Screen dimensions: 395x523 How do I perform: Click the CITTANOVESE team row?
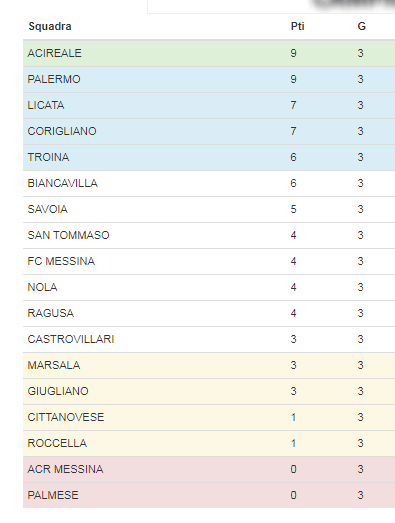pyautogui.click(x=209, y=418)
